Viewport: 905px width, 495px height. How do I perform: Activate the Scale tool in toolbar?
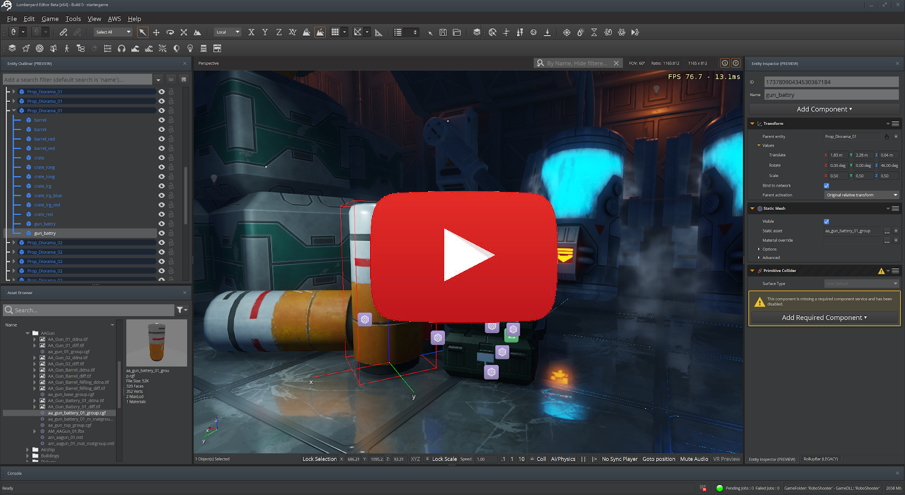(184, 32)
